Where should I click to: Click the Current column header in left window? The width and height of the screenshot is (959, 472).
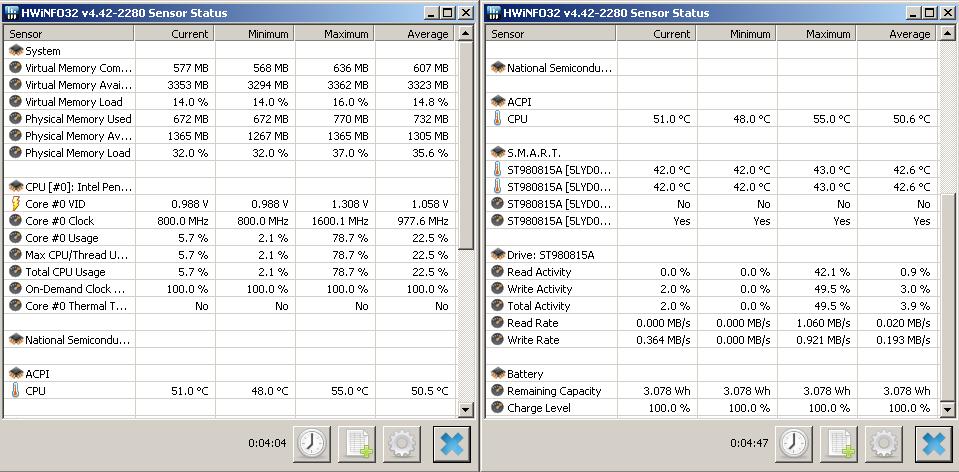coord(174,34)
